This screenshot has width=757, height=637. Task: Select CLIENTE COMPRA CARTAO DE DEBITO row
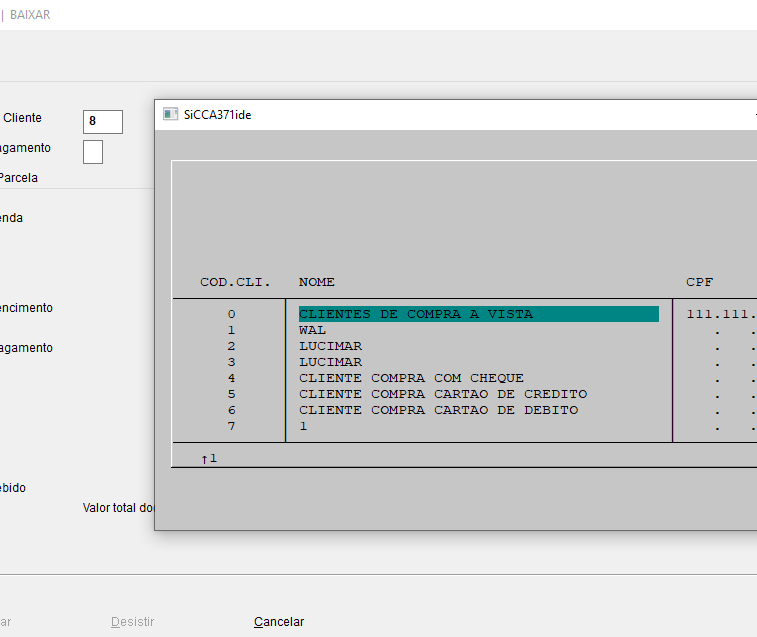pos(438,410)
